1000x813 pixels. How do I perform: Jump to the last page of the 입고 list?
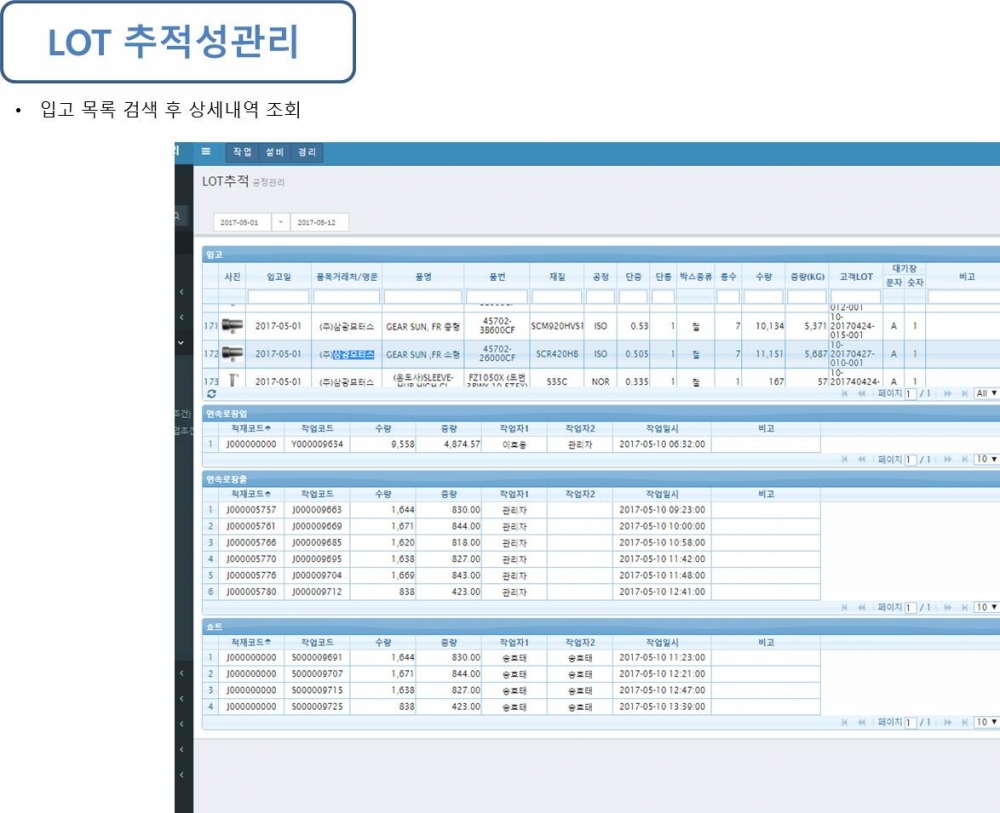click(x=966, y=394)
